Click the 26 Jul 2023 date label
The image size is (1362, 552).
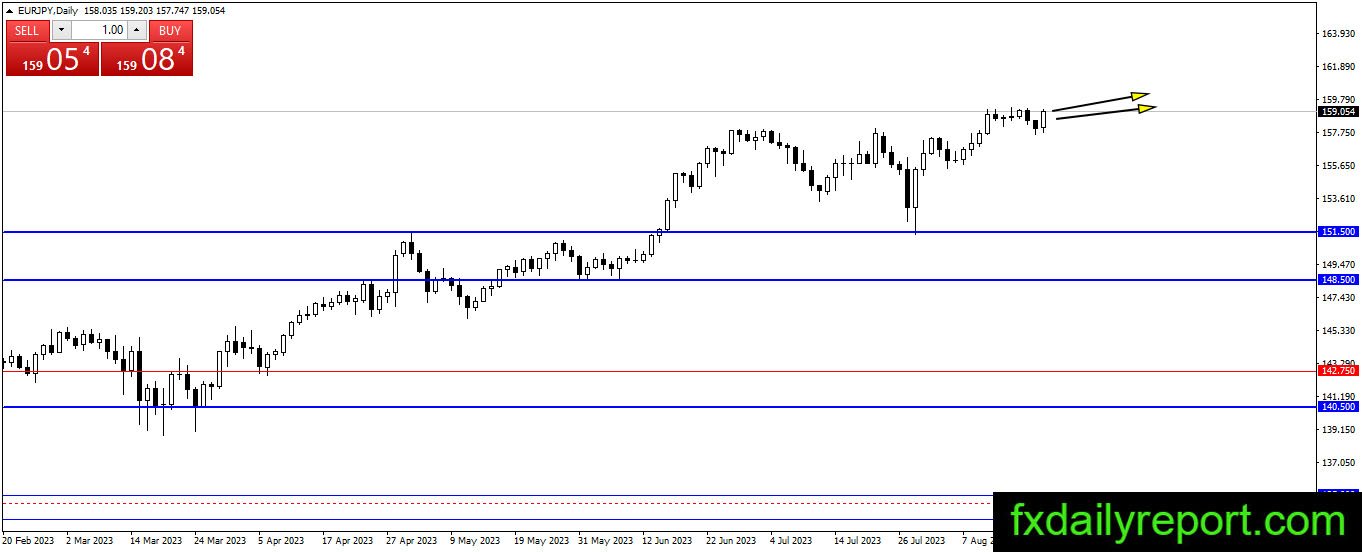pyautogui.click(x=921, y=541)
